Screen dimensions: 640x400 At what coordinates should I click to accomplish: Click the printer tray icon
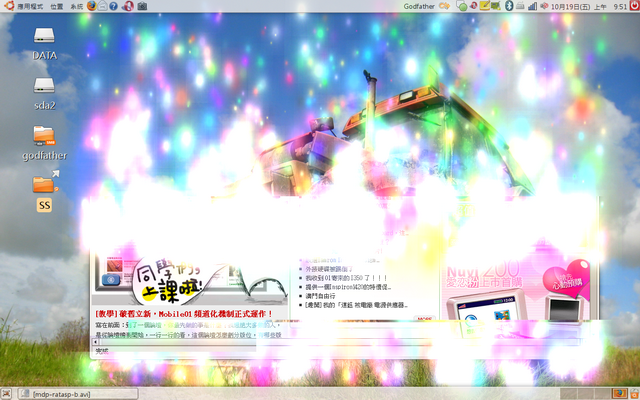(x=520, y=6)
